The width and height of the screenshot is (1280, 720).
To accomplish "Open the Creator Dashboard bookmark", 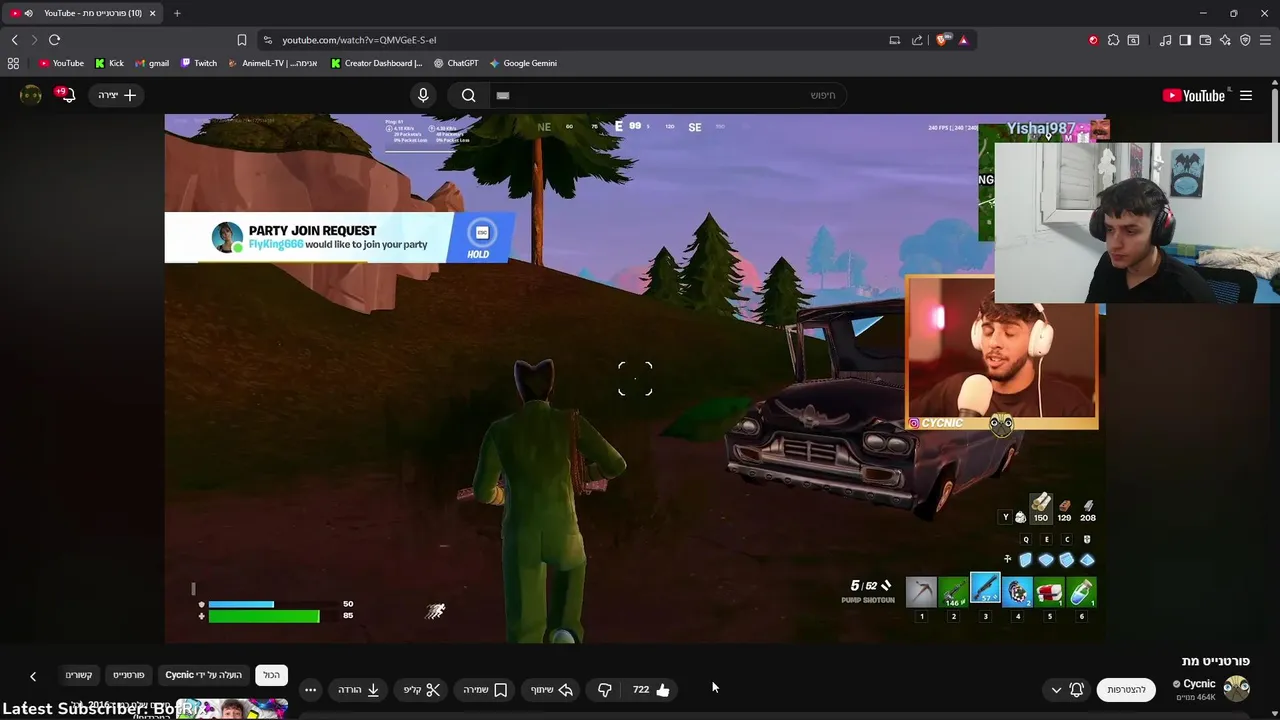I will pos(376,63).
